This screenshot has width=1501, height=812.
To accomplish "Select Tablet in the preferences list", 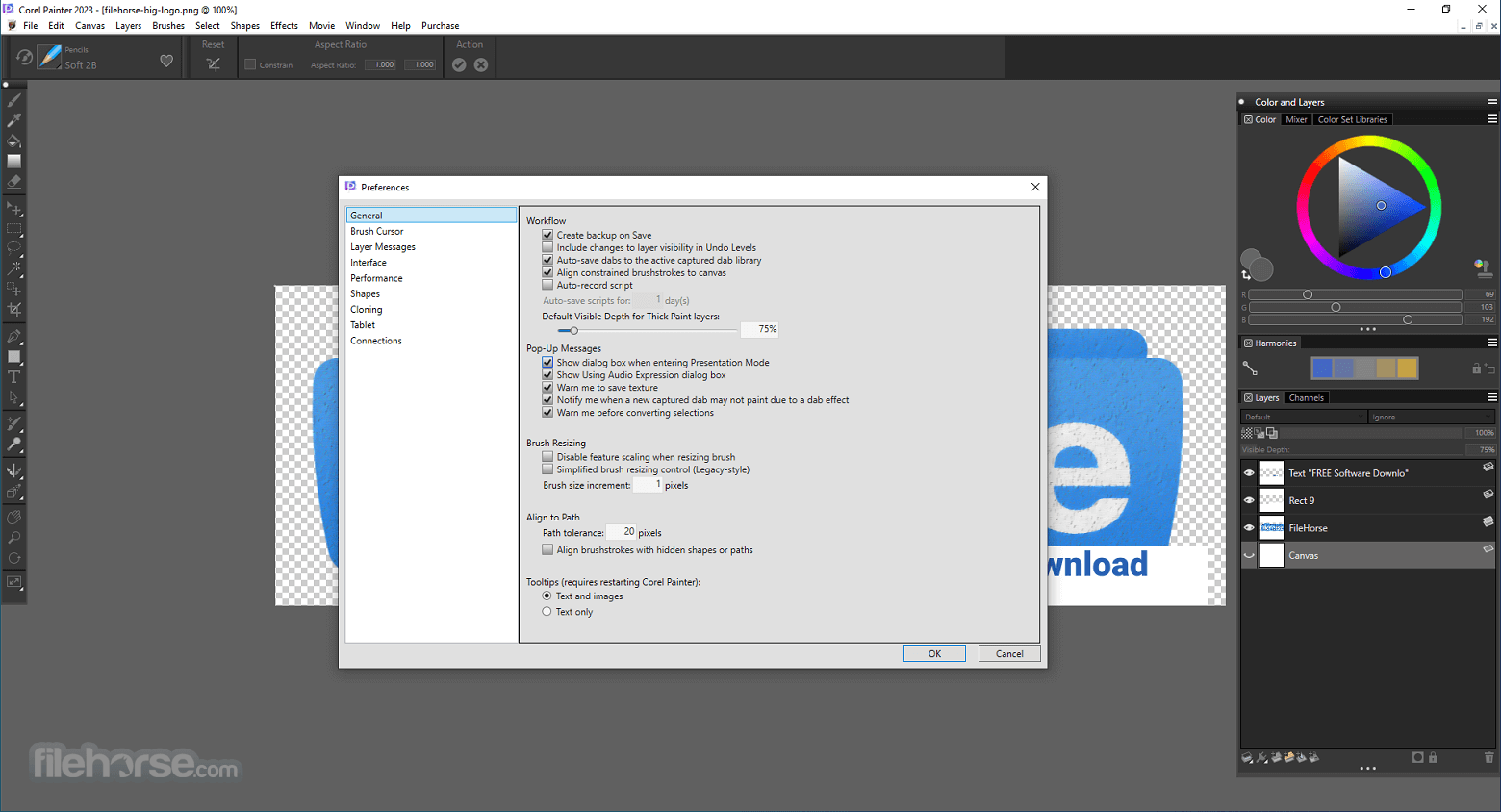I will pyautogui.click(x=431, y=325).
